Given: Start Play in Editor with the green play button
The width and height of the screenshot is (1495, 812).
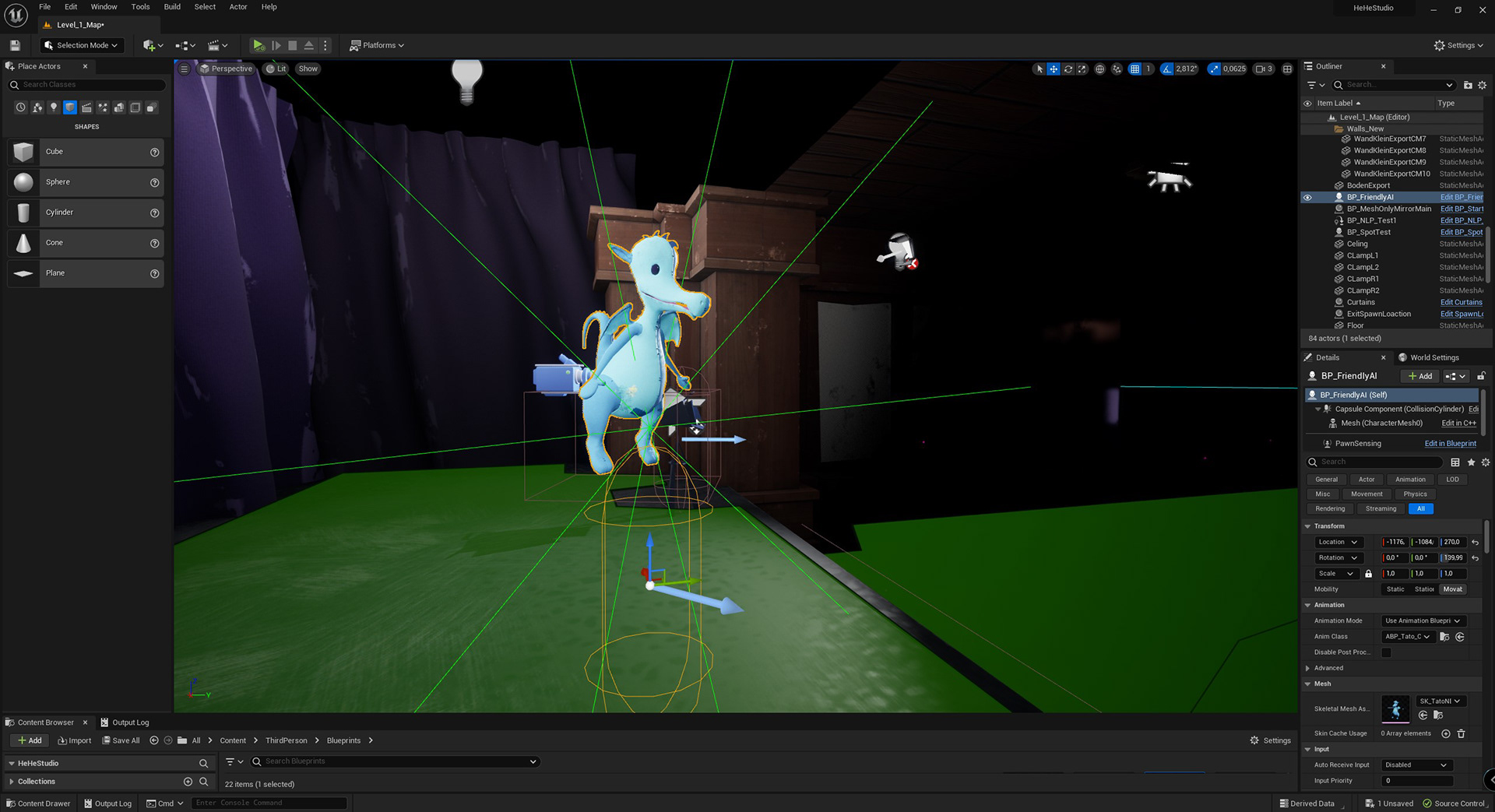Looking at the screenshot, I should (x=259, y=45).
